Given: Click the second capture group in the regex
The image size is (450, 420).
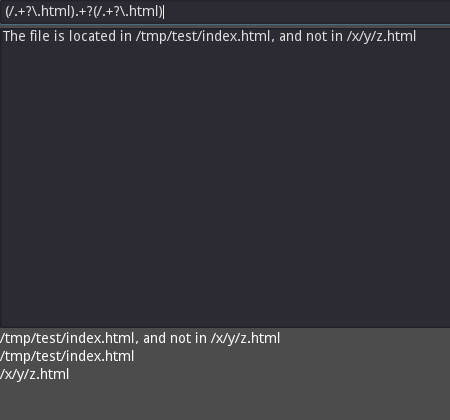Looking at the screenshot, I should (x=128, y=12).
